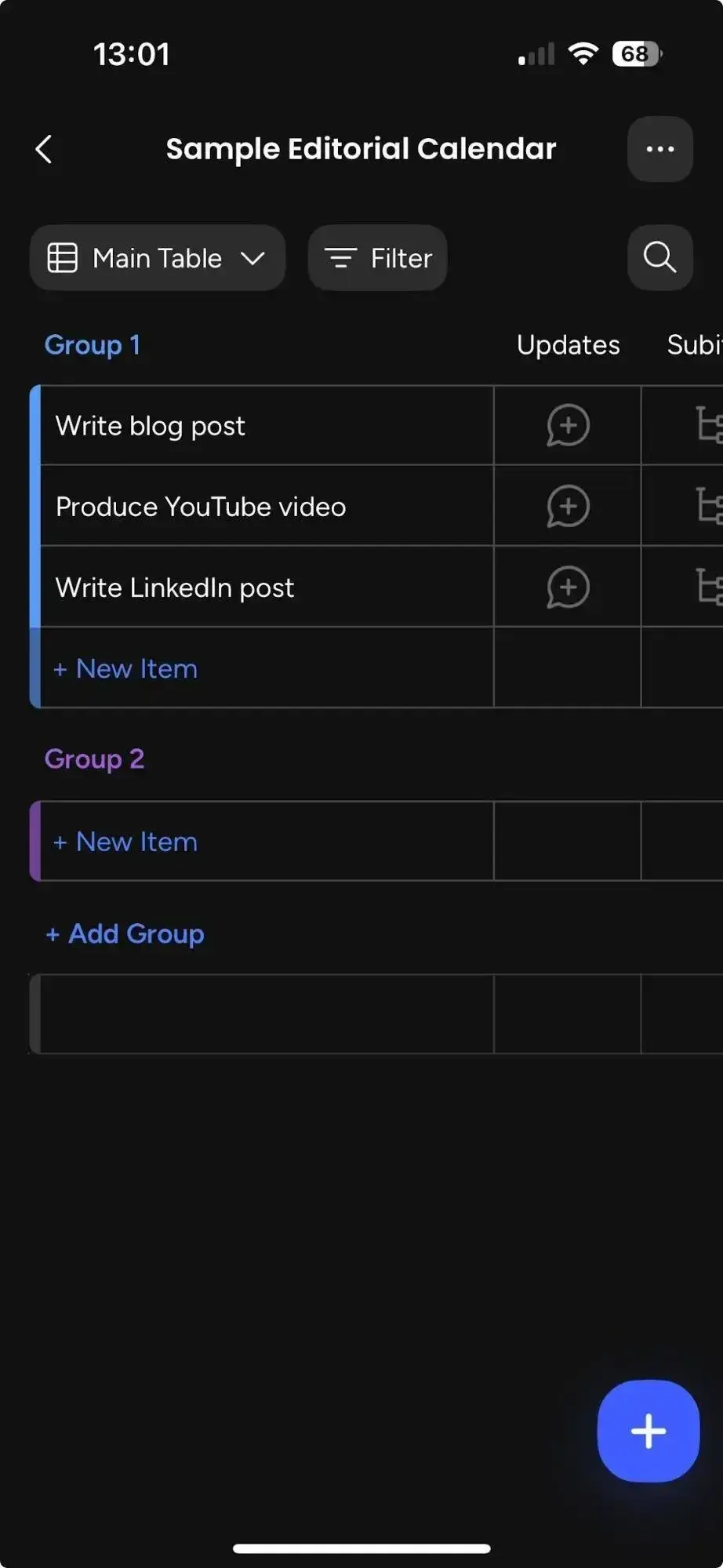Tap the search magnifier icon

coord(659,257)
